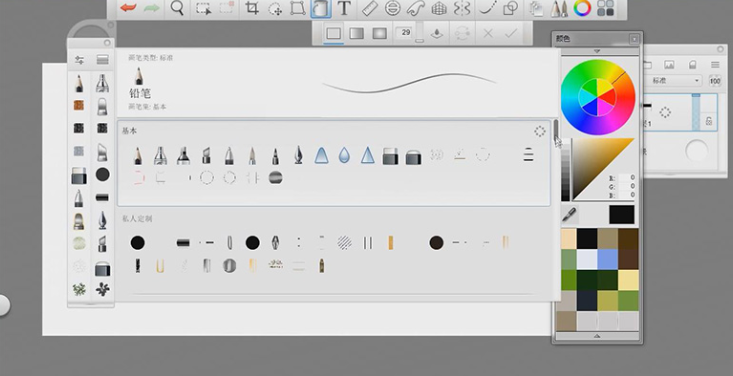
Task: Select the Zoom magnifier tool
Action: click(177, 8)
